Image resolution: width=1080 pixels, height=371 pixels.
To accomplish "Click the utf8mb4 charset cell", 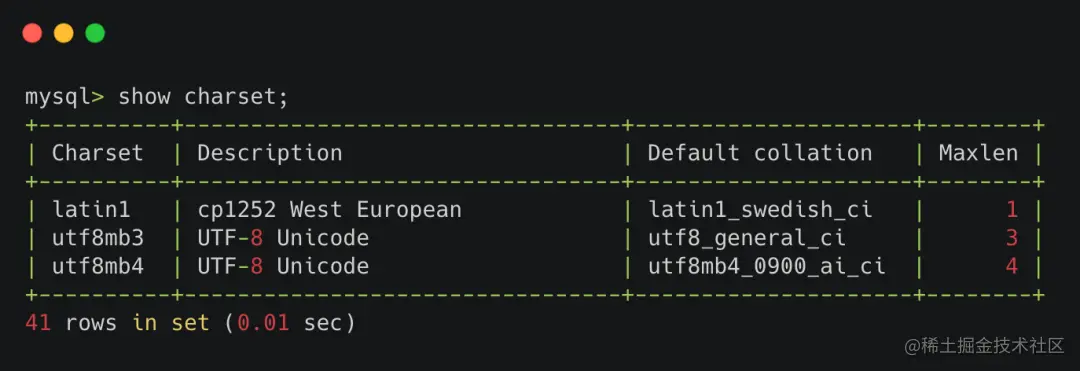I will (98, 266).
